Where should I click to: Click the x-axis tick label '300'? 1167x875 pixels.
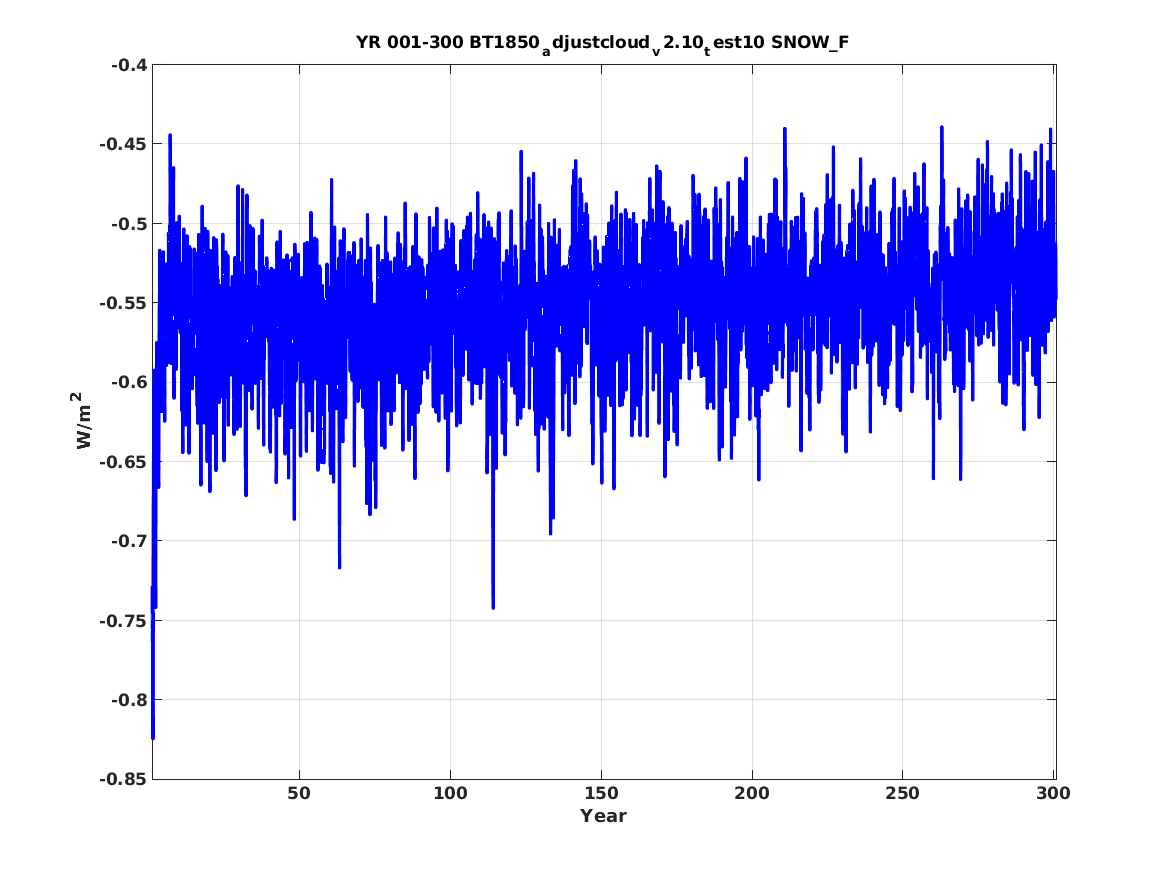click(1053, 793)
